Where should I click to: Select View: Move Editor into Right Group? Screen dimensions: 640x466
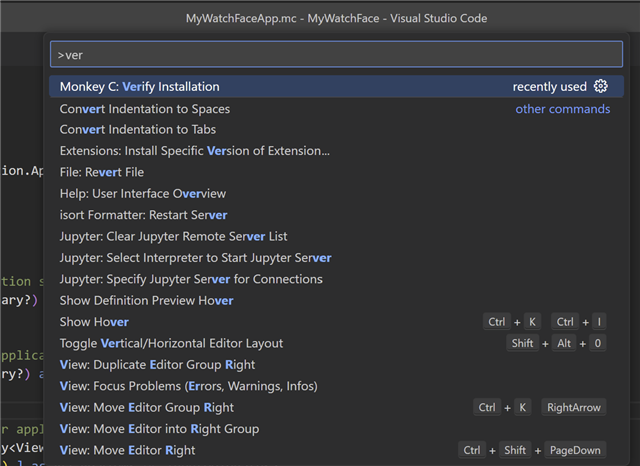click(336, 429)
